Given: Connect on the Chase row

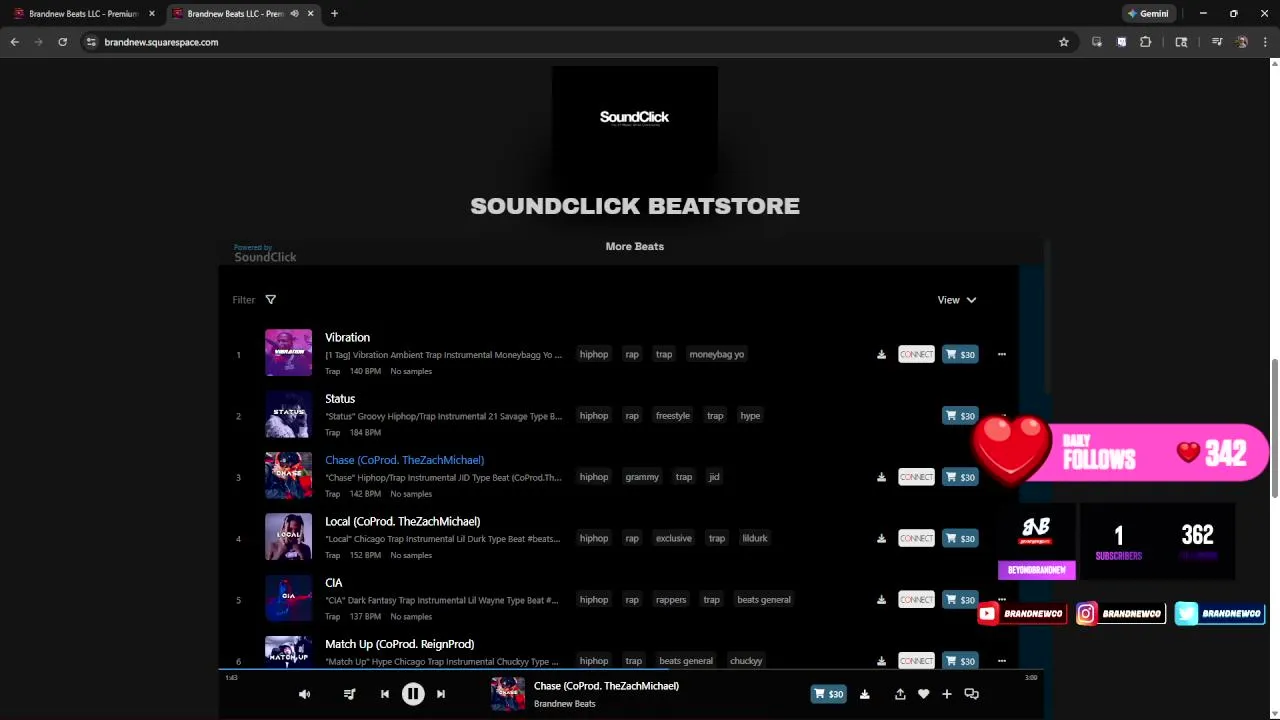Looking at the screenshot, I should pyautogui.click(x=916, y=478).
